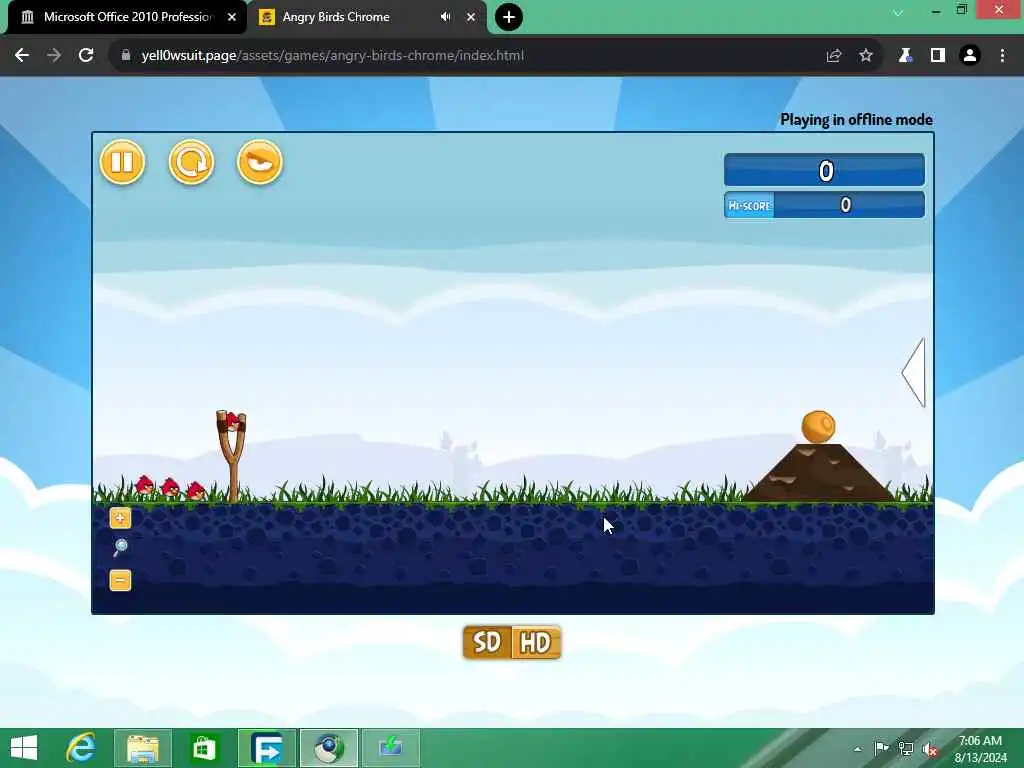Click the red bird on the slingshot
The width and height of the screenshot is (1024, 768).
pyautogui.click(x=232, y=422)
